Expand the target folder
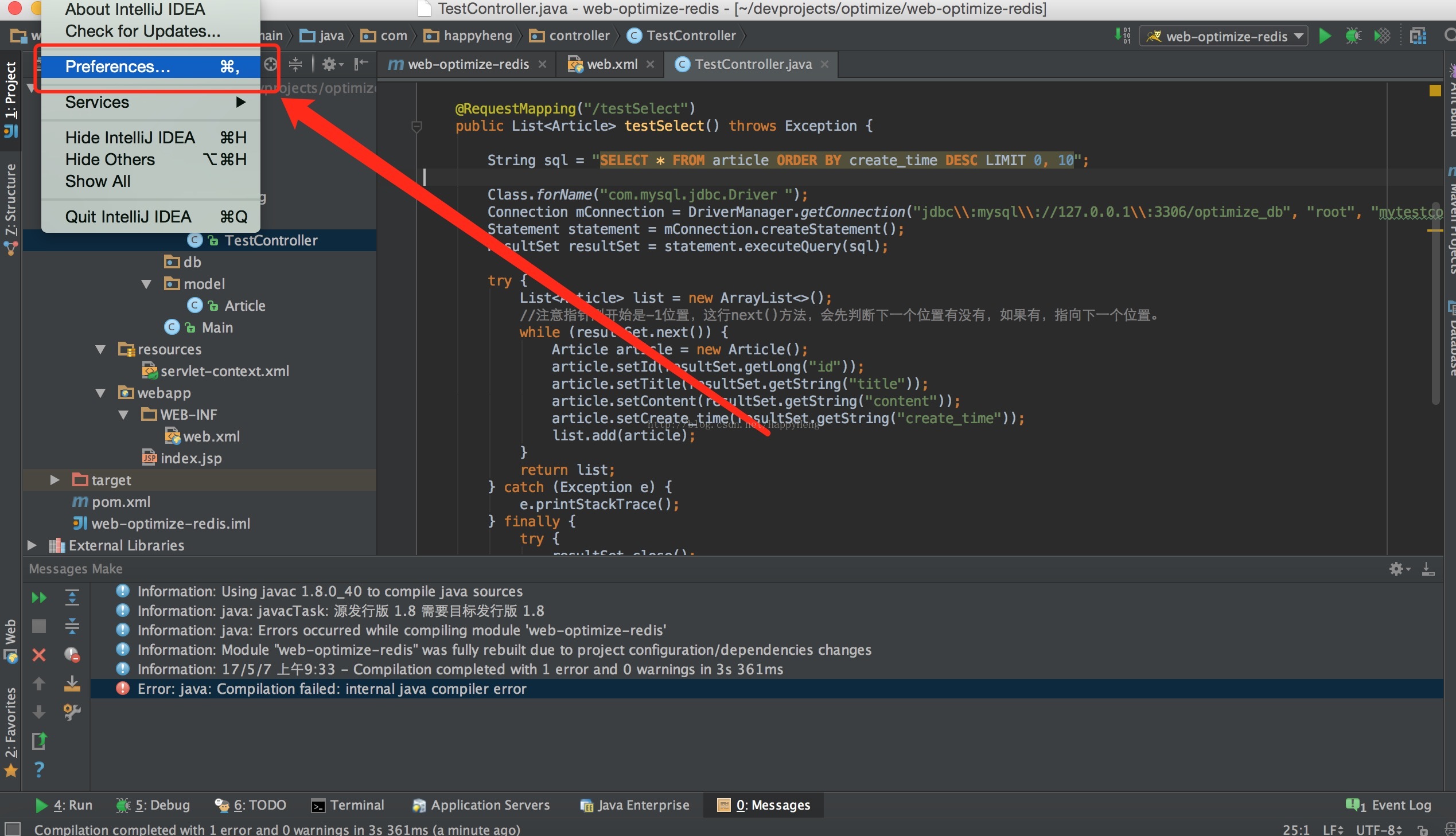The image size is (1456, 836). pos(54,480)
